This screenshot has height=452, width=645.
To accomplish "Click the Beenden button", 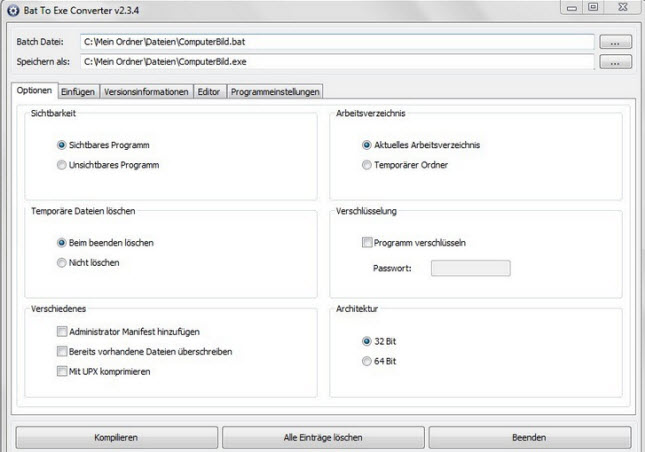I will (x=529, y=438).
